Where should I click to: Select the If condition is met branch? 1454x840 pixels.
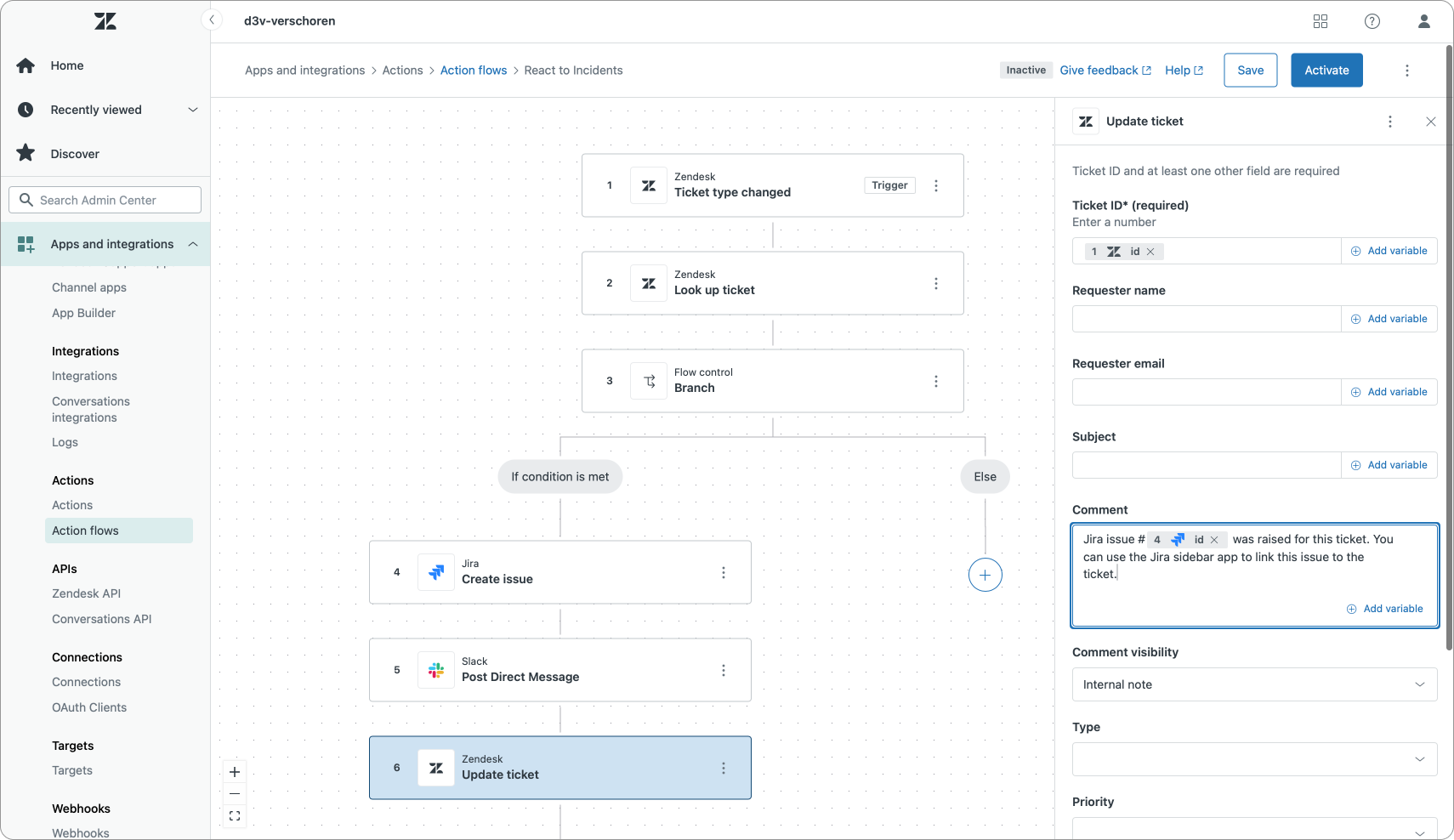pos(560,477)
